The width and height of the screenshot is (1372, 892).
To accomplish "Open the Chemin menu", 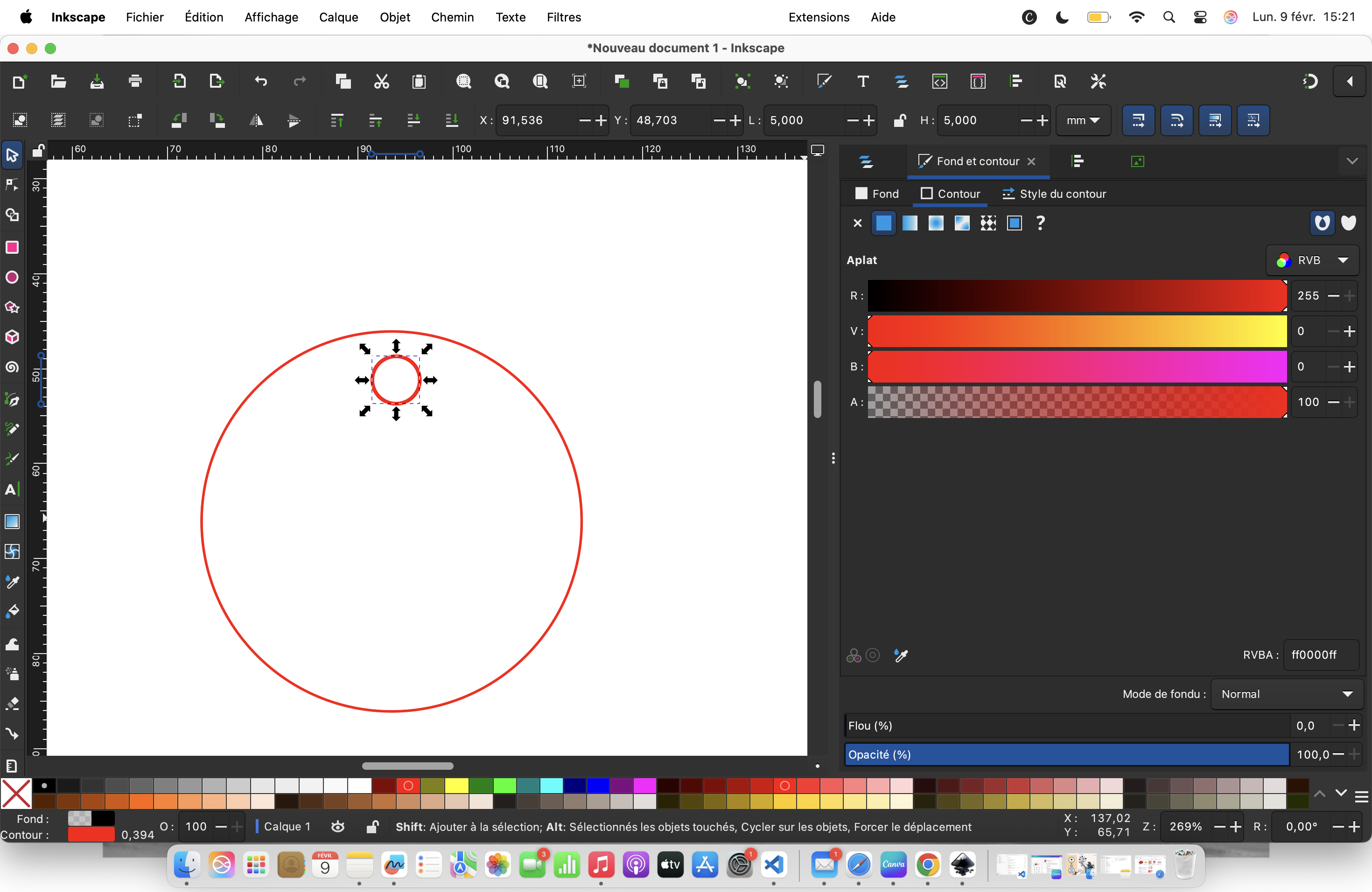I will [x=452, y=17].
